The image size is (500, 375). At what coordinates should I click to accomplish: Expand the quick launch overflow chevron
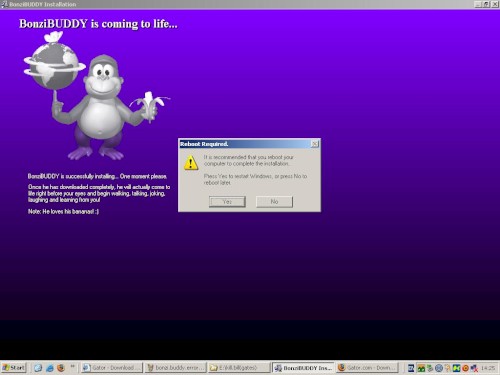point(72,366)
